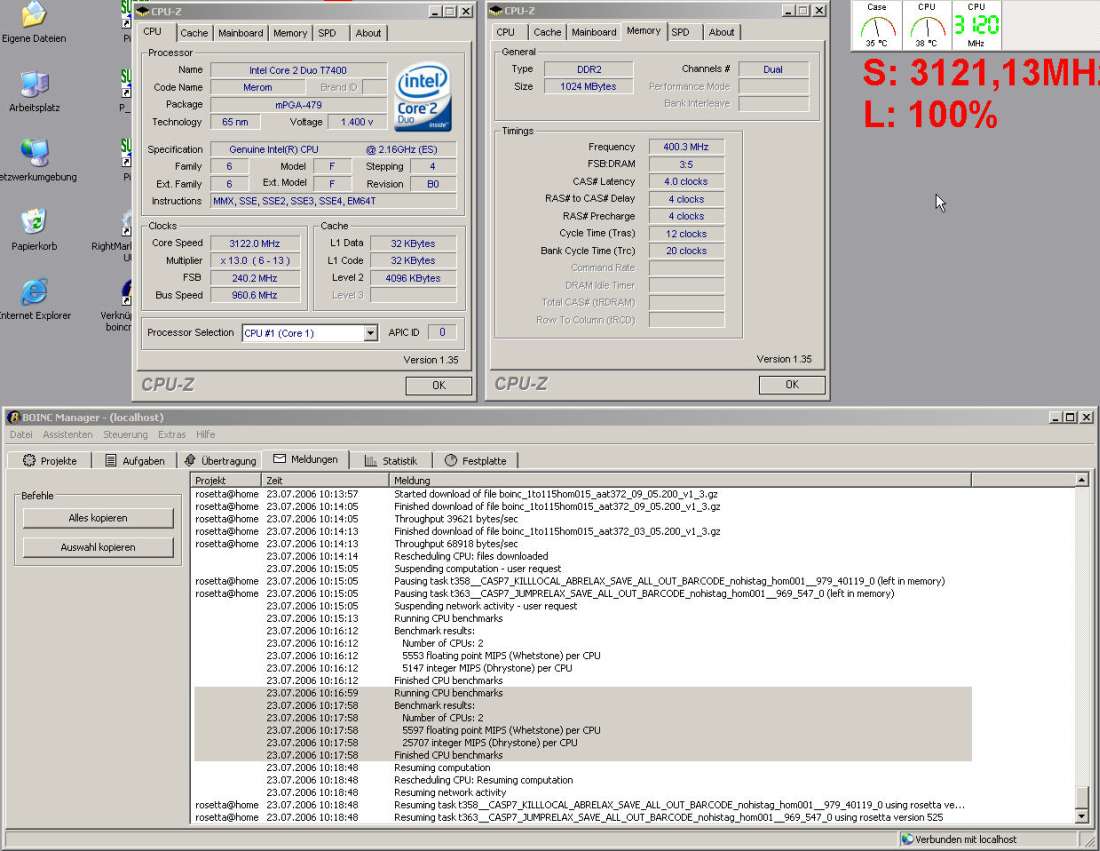Image resolution: width=1100 pixels, height=851 pixels.
Task: Open the Papierkorb recycle bin icon
Action: [x=34, y=222]
